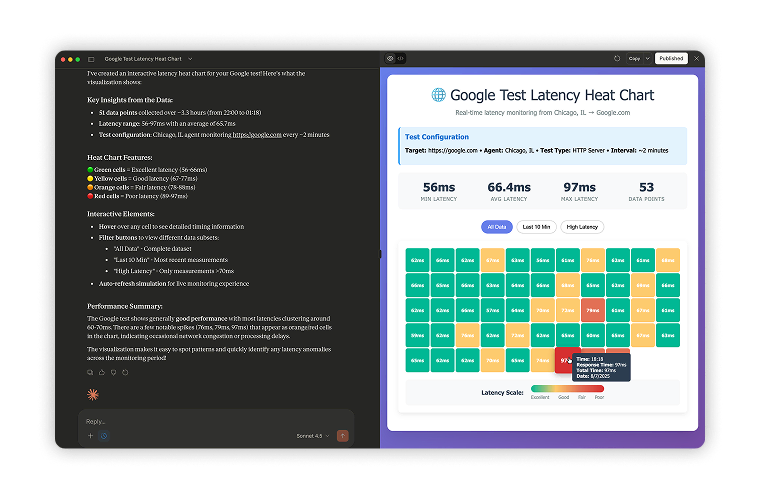760x500 pixels.
Task: Select the Last 10 Min filter
Action: 536,227
